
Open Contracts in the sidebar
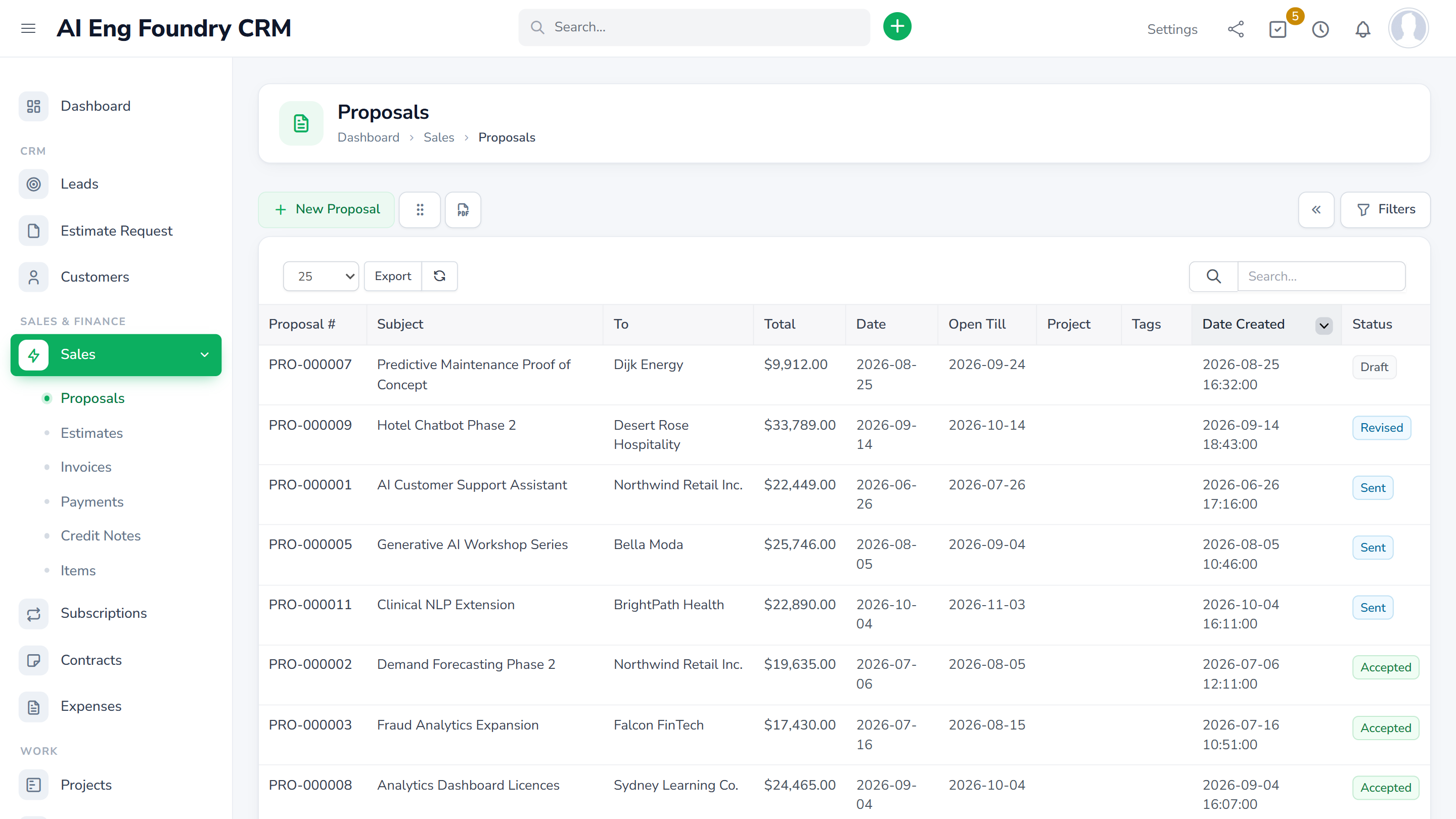tap(116, 660)
